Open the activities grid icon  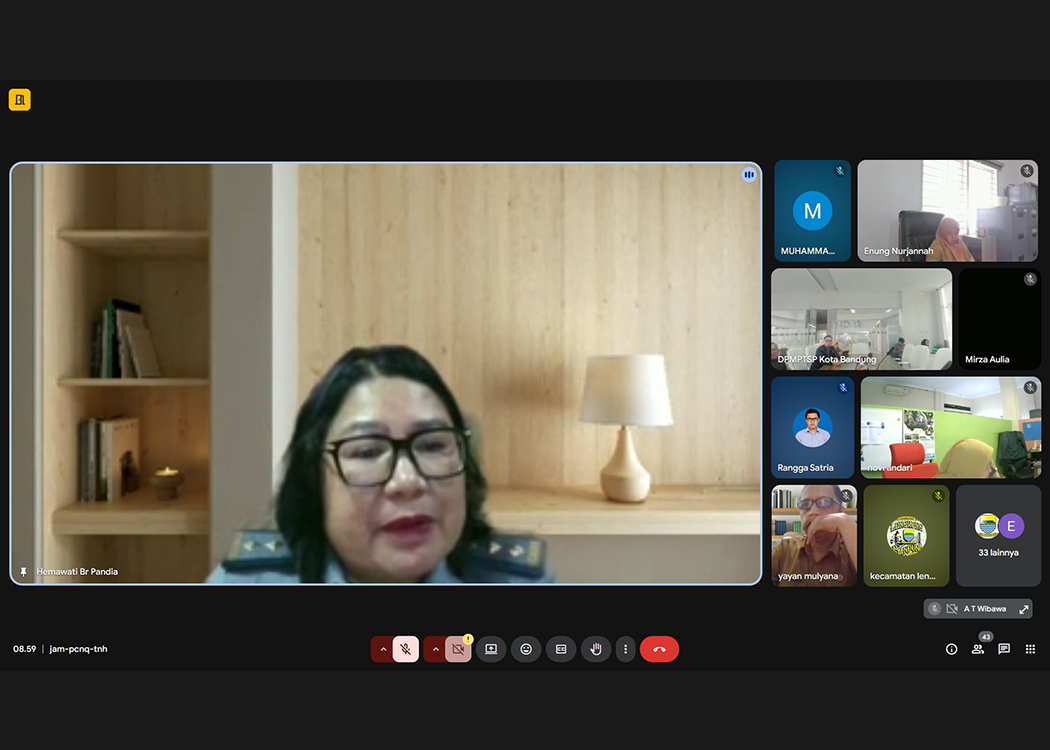[1030, 649]
